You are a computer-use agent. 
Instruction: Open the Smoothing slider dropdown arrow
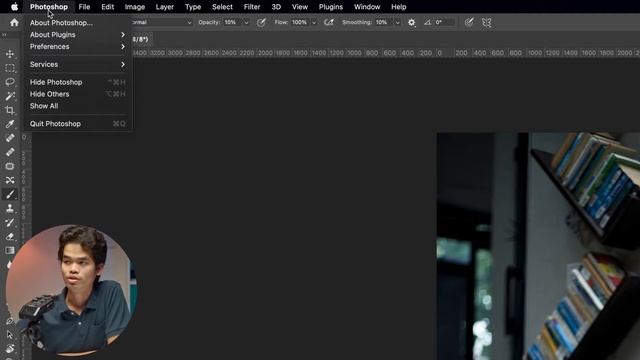(x=398, y=23)
